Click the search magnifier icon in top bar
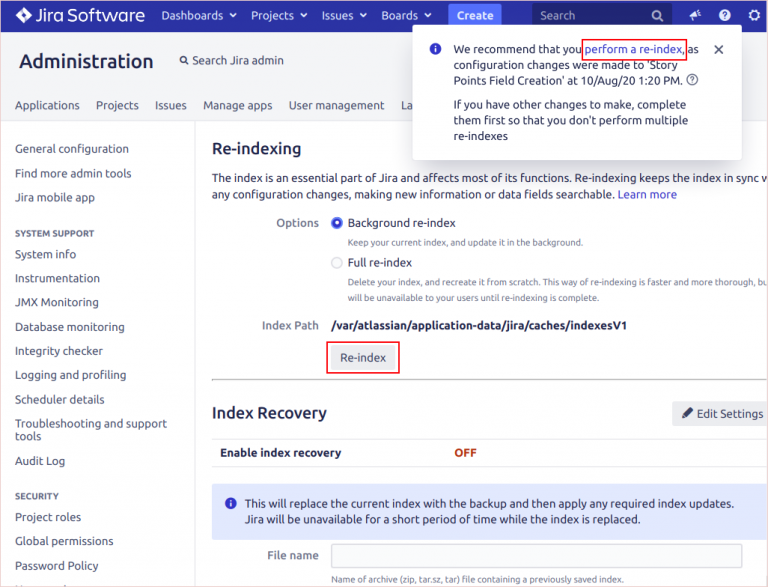 pos(657,16)
